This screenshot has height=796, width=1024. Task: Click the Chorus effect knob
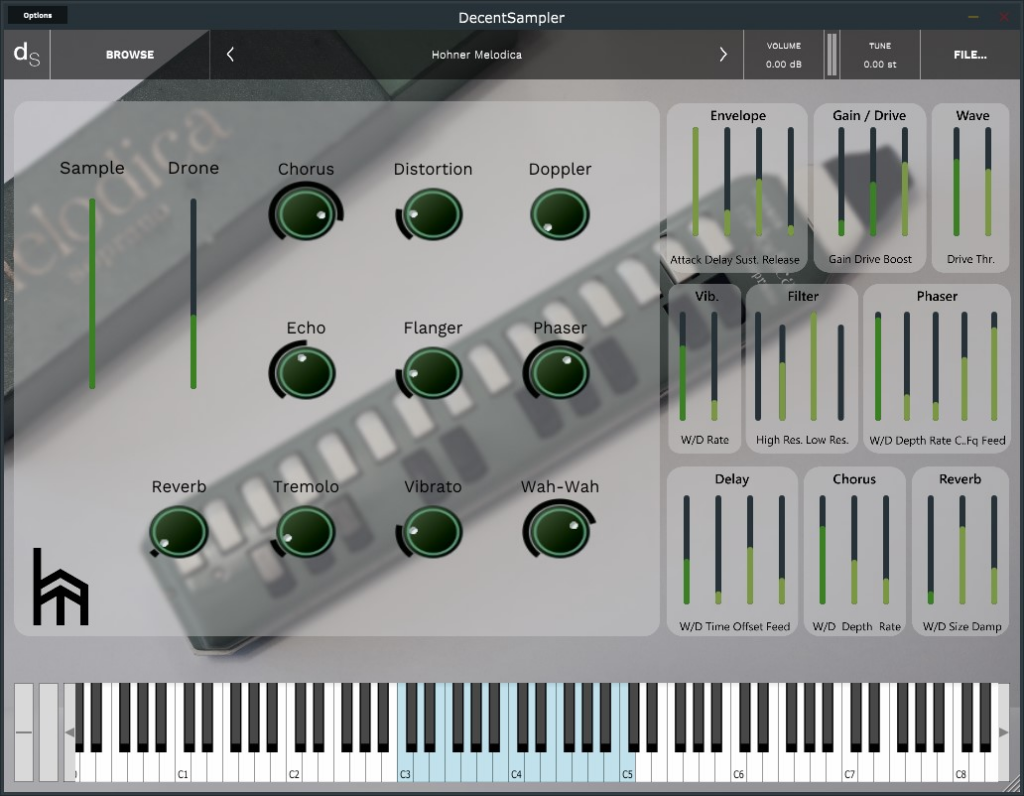(306, 214)
